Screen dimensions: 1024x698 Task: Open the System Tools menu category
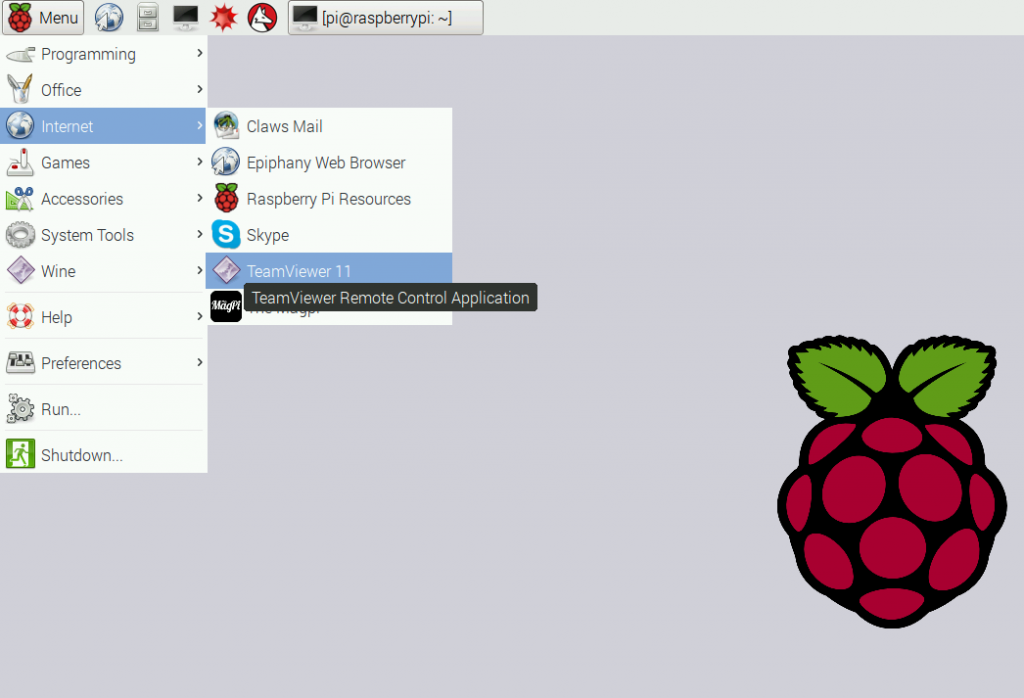pos(103,235)
